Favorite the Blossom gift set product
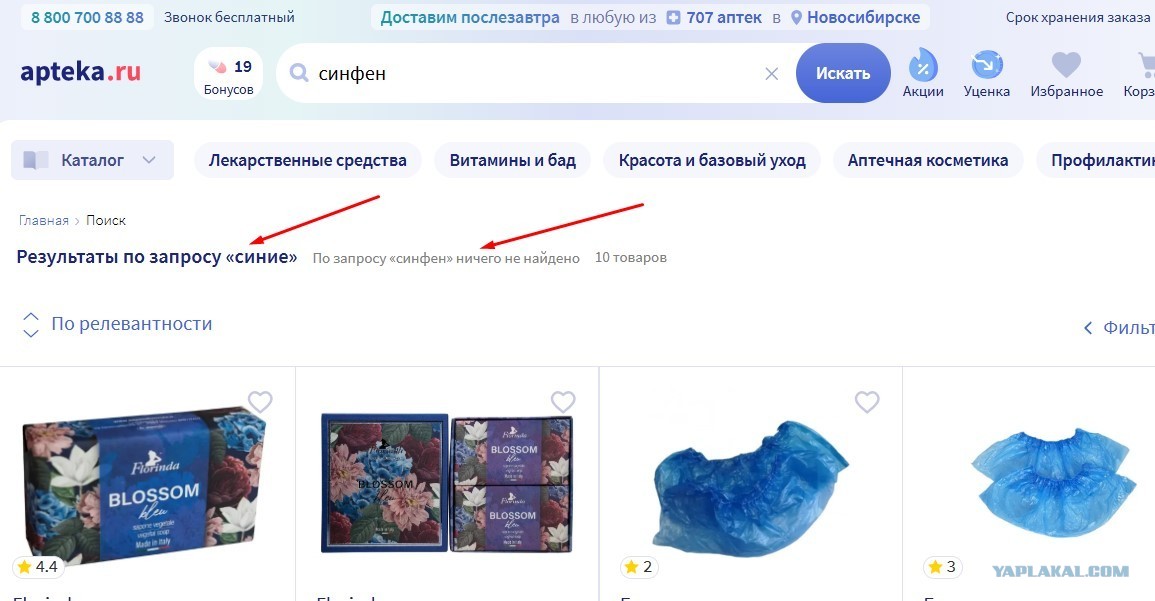This screenshot has height=601, width=1155. (x=564, y=402)
